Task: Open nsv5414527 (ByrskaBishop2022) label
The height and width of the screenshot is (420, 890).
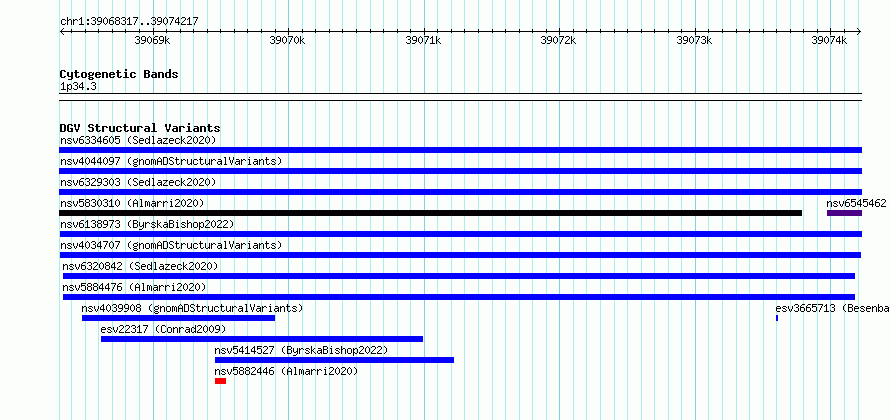Action: pos(301,351)
